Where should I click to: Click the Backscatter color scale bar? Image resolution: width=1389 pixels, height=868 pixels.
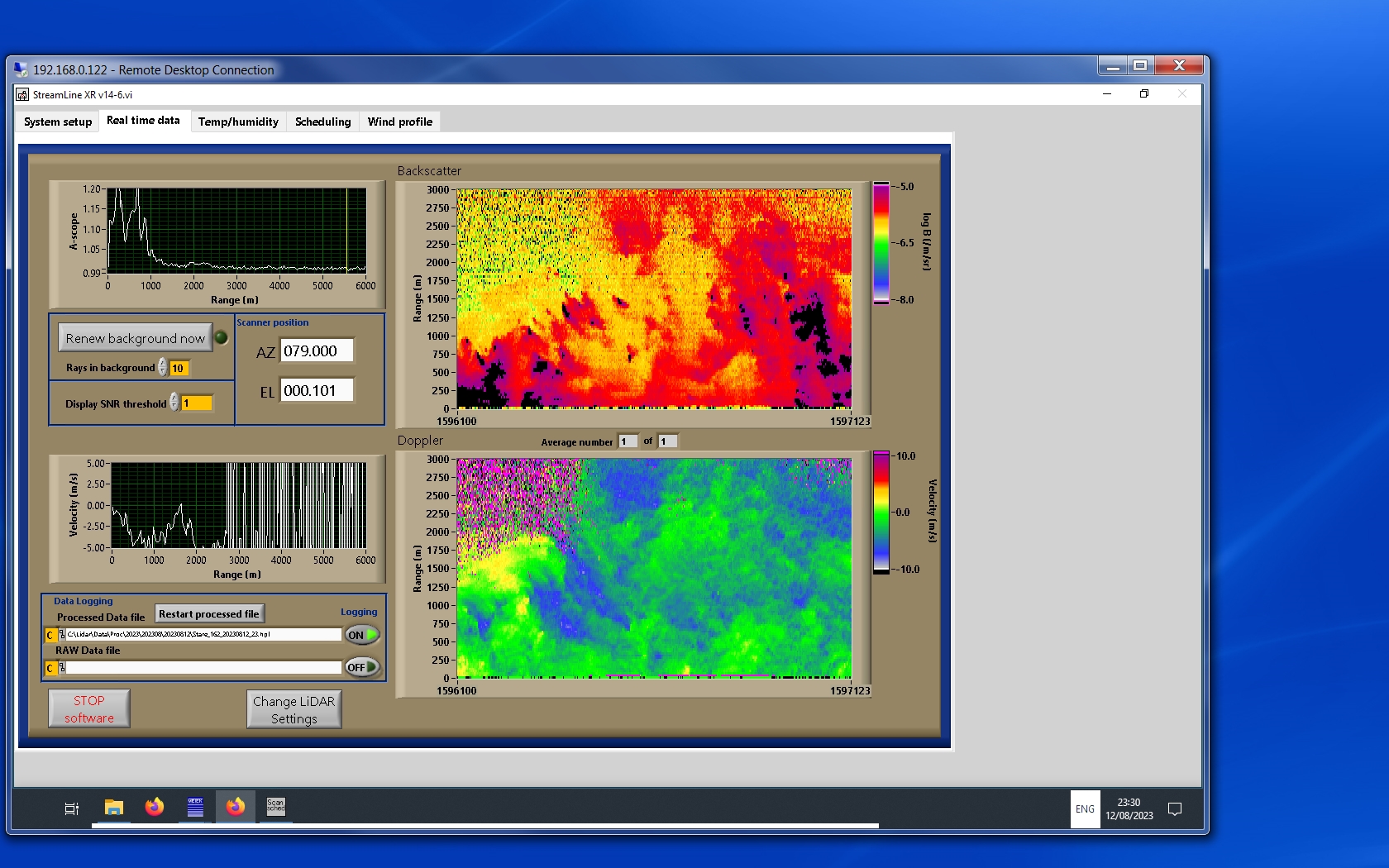pyautogui.click(x=881, y=243)
